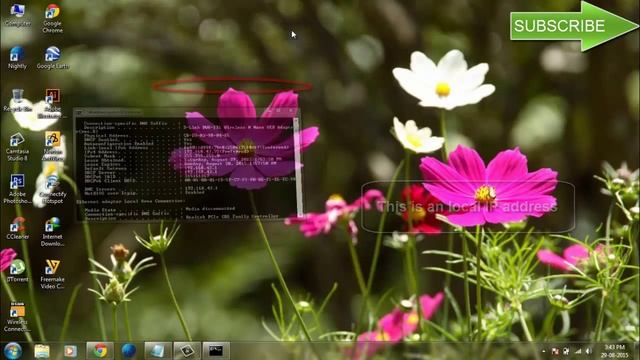640x360 pixels.
Task: Select the Google Earth desktop shortcut
Action: coord(53,58)
